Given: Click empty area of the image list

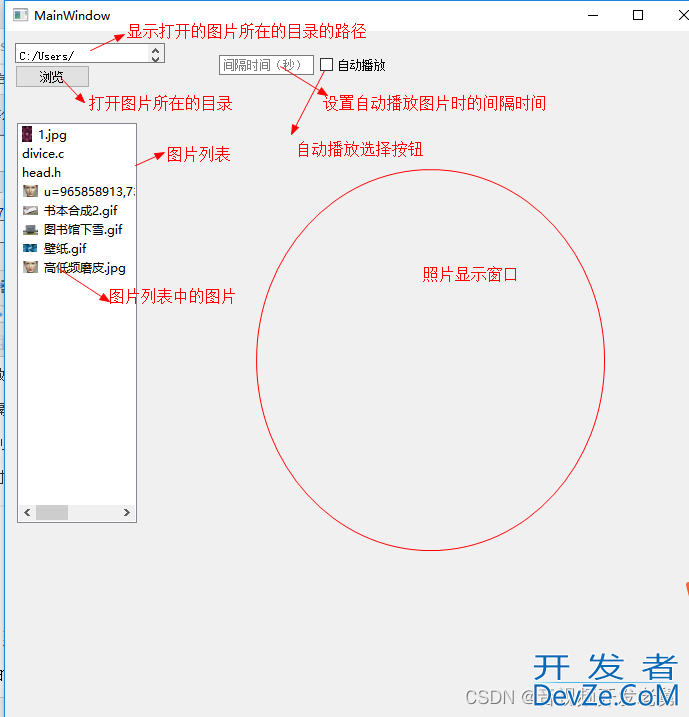Looking at the screenshot, I should coord(76,400).
